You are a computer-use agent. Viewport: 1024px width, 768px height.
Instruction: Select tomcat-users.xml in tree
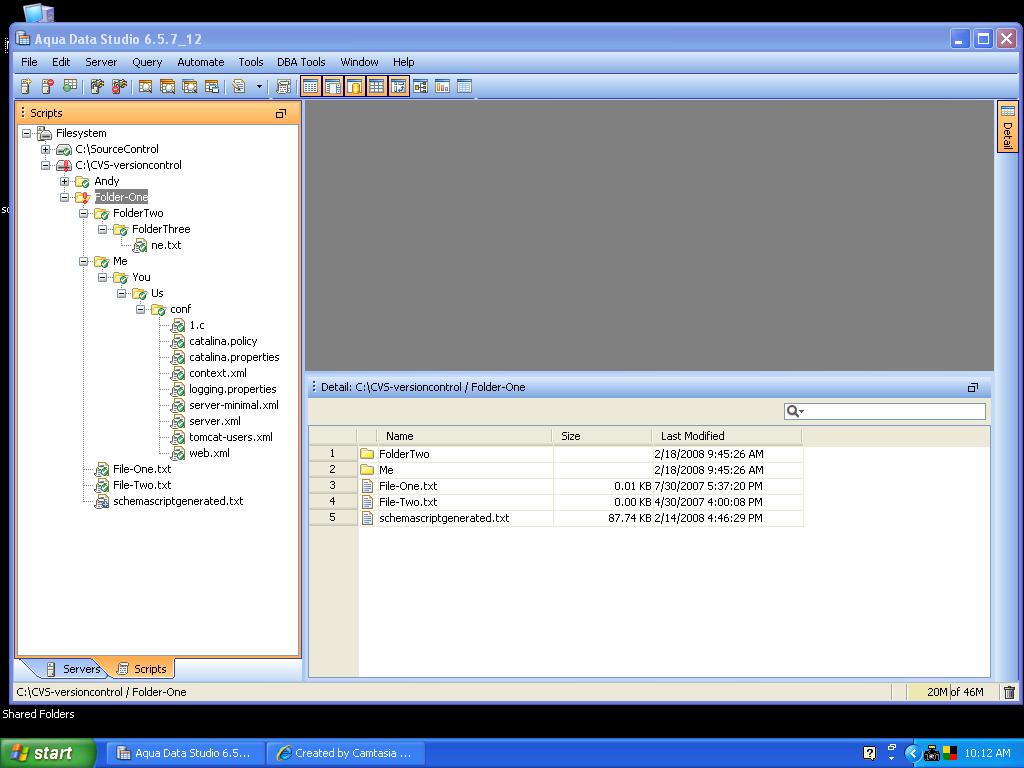point(231,438)
